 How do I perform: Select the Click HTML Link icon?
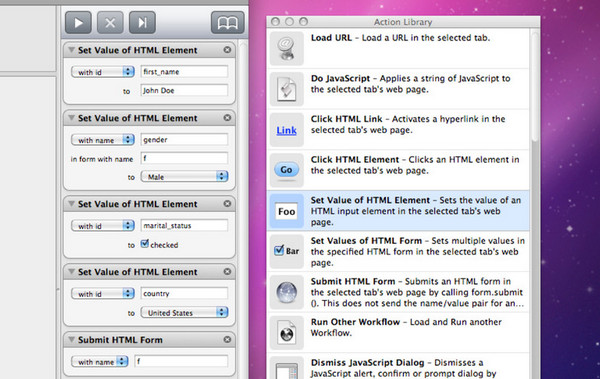[287, 130]
